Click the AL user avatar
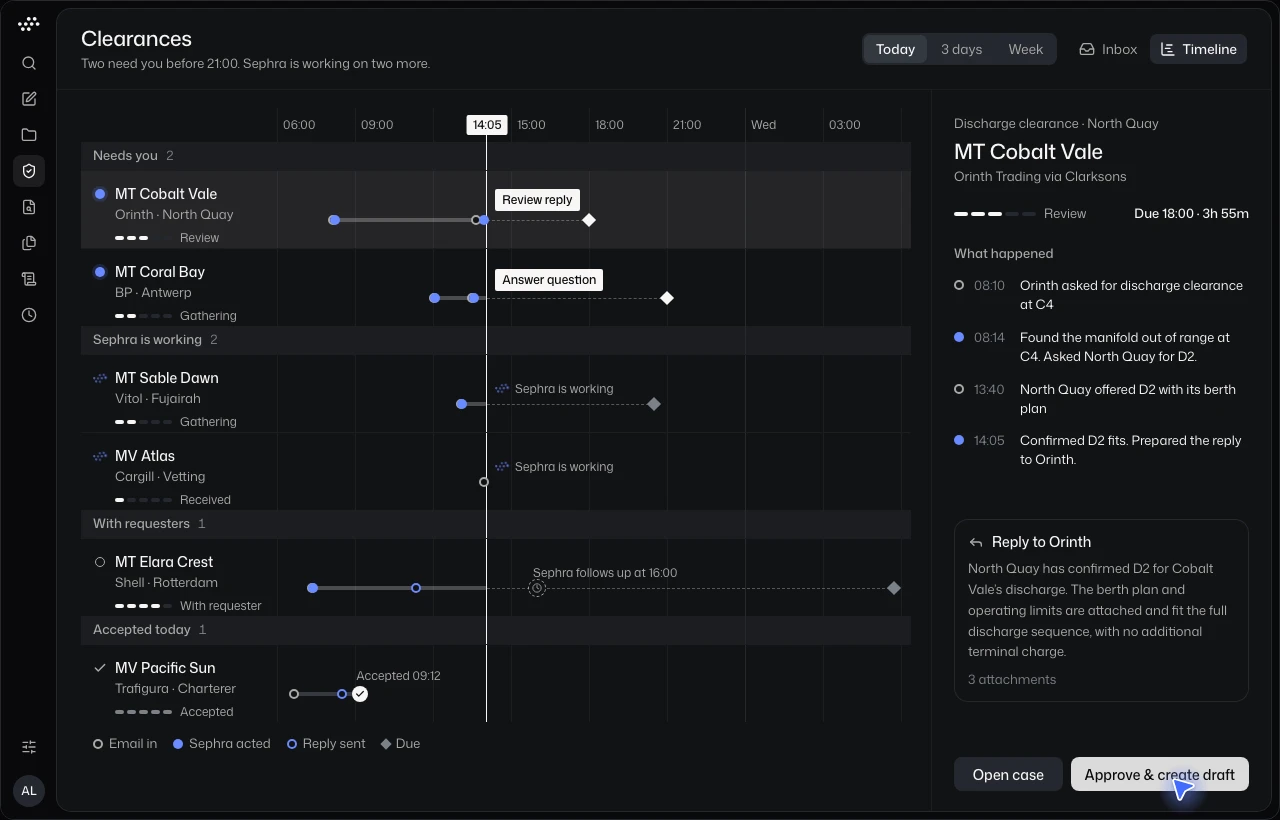This screenshot has width=1280, height=820. coord(29,791)
